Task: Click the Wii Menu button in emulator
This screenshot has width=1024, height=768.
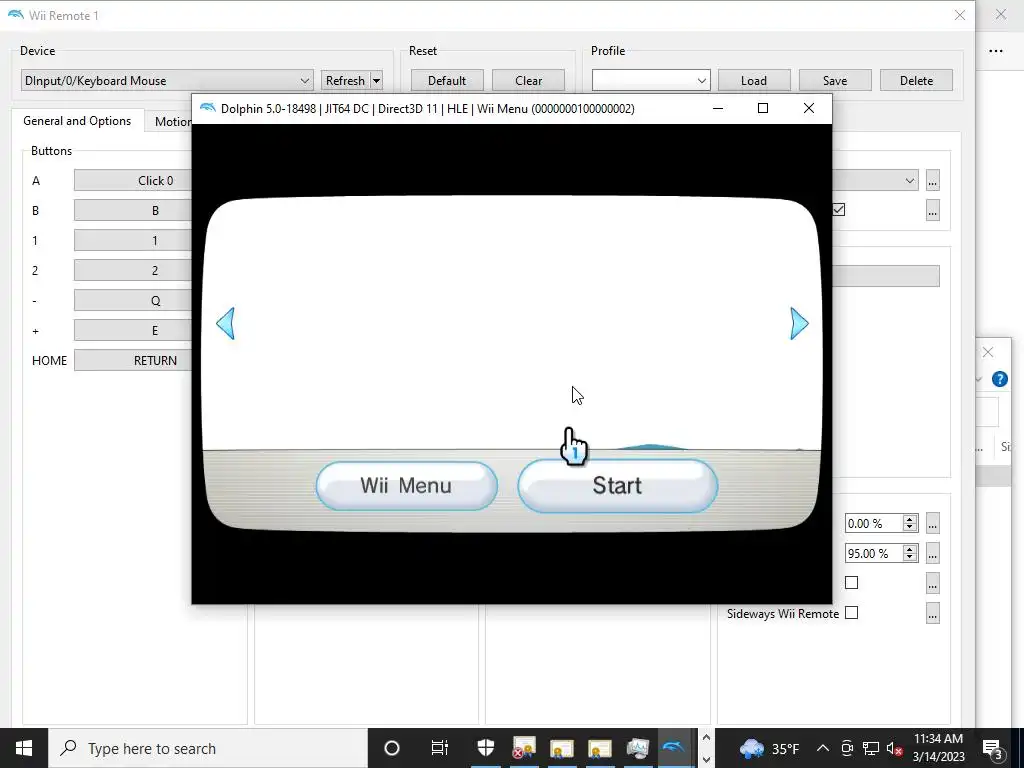Action: 406,486
